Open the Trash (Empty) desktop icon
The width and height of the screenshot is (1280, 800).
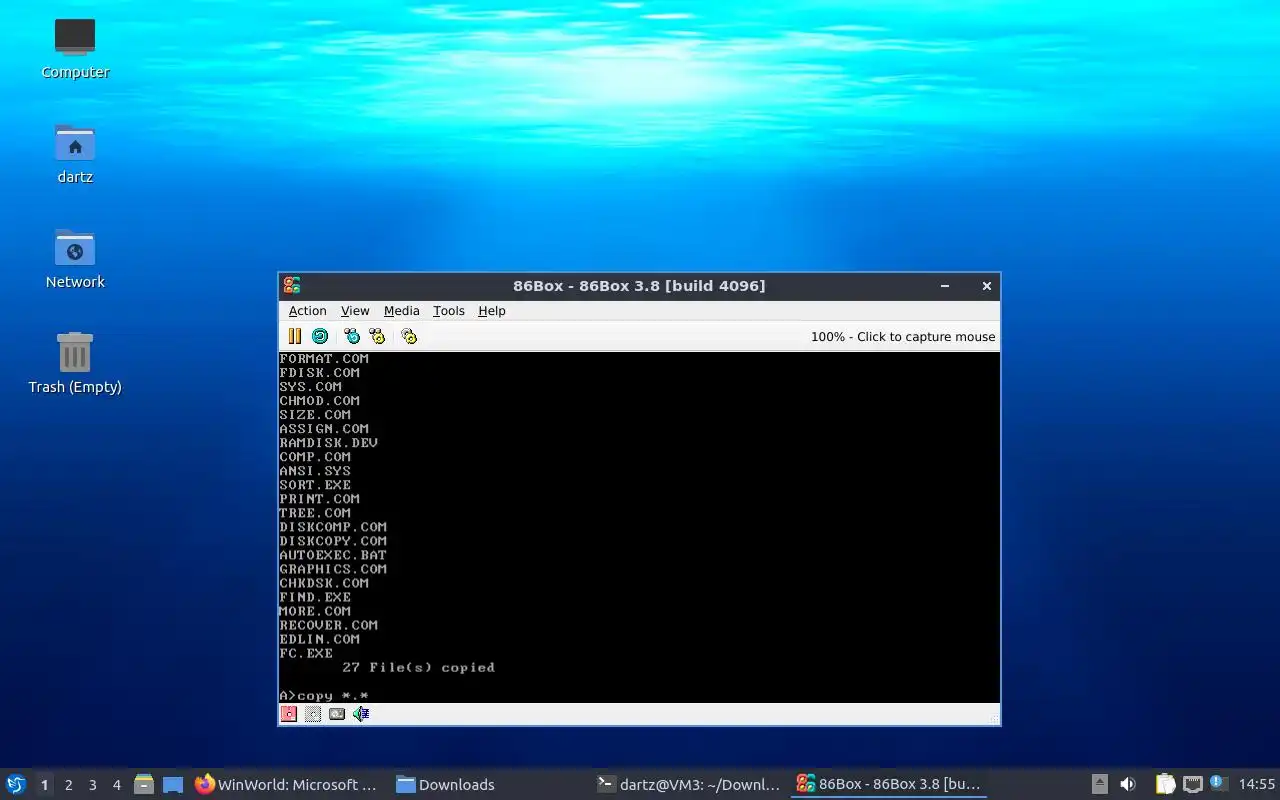click(x=75, y=363)
